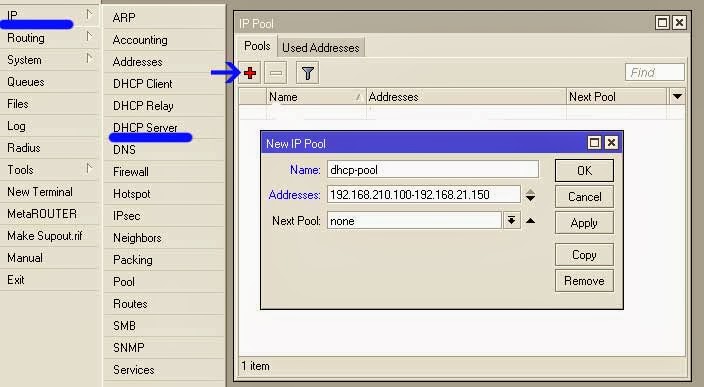Sort by Next Pool column header
The width and height of the screenshot is (704, 387).
617,97
